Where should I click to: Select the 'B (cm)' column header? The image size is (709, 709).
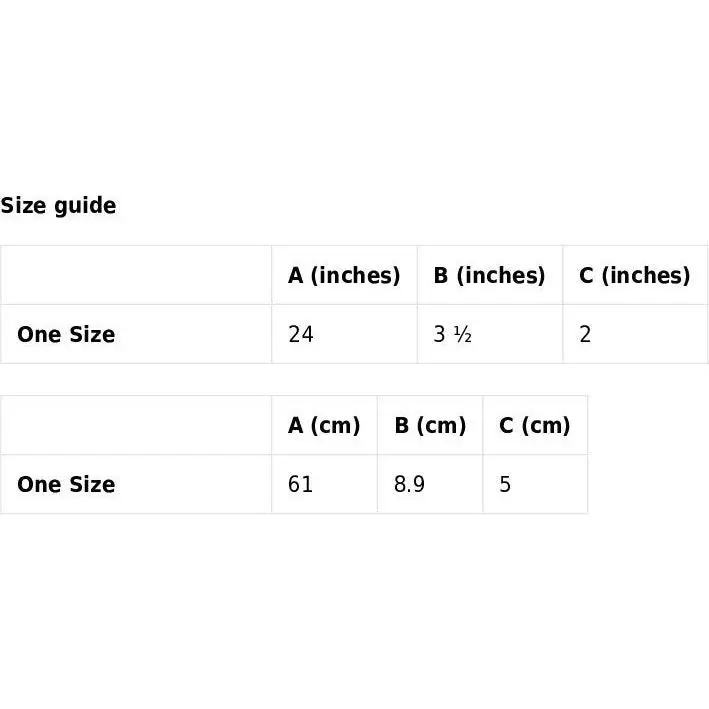(x=430, y=425)
